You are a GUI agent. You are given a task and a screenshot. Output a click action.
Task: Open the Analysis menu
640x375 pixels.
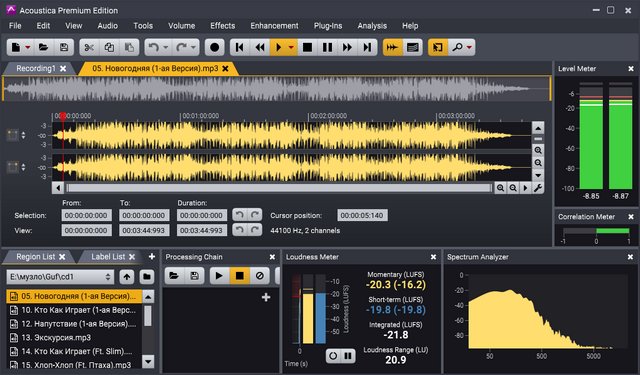372,26
